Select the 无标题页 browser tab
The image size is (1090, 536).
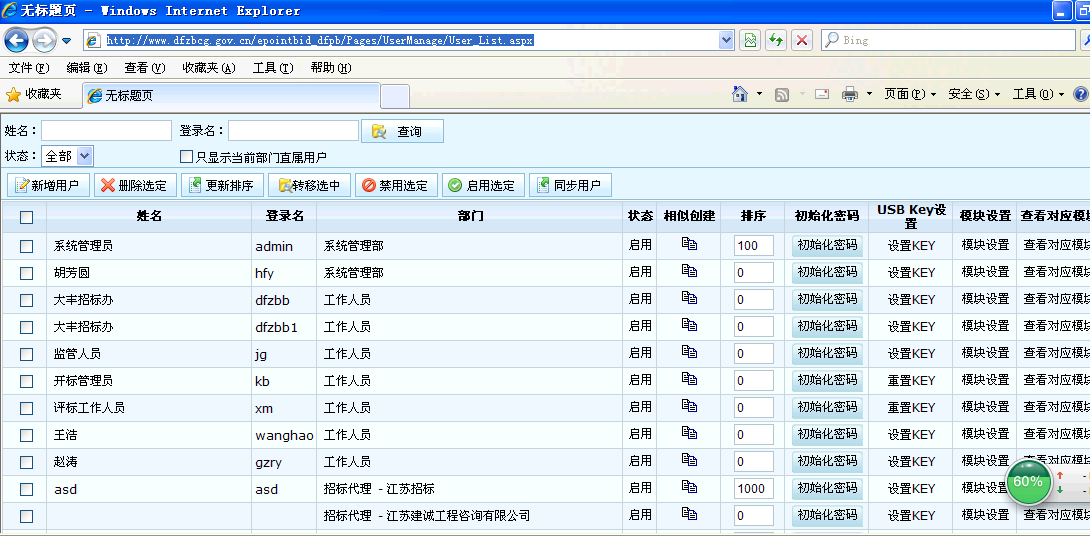(231, 95)
